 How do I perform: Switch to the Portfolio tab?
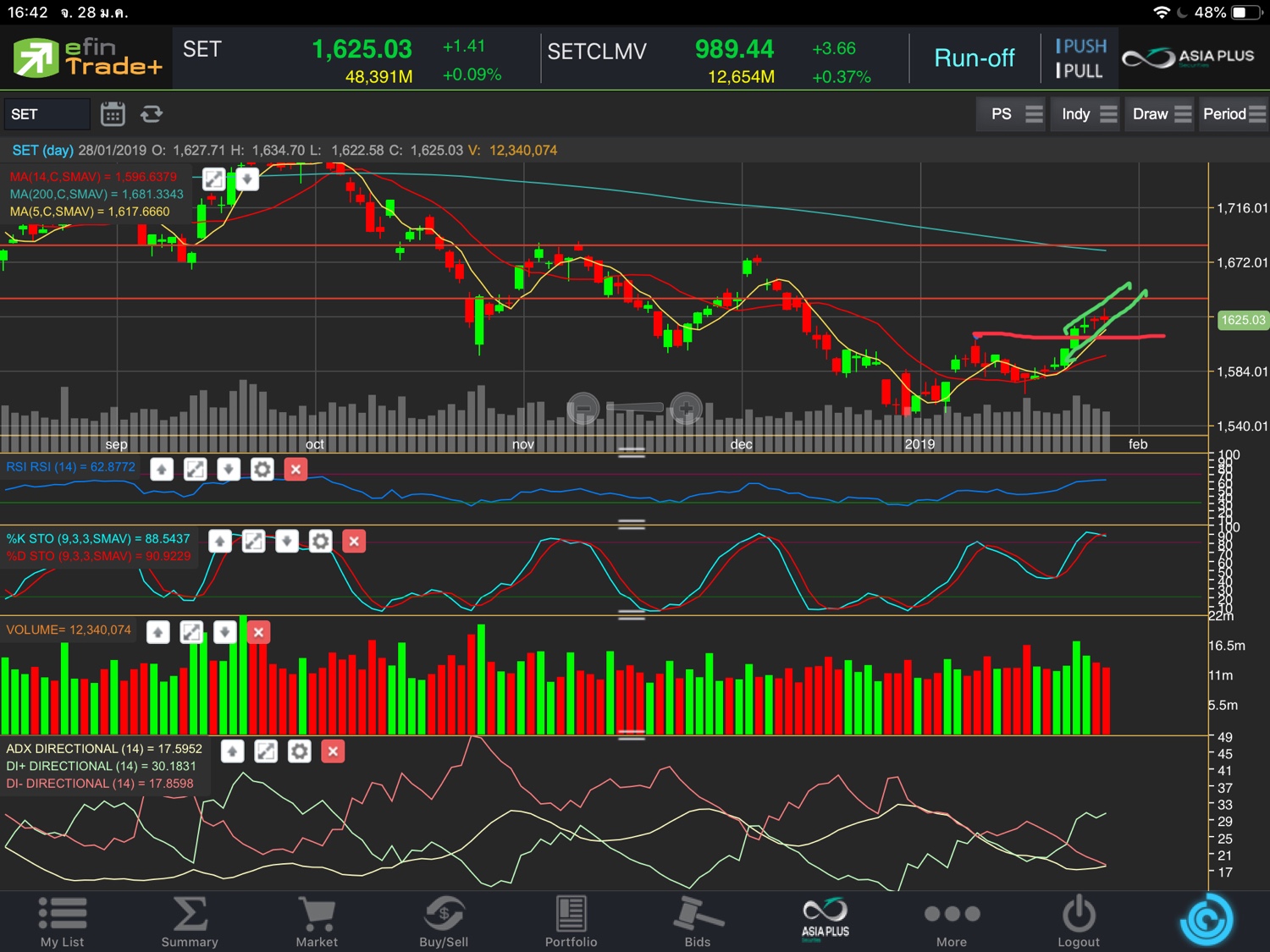[571, 922]
